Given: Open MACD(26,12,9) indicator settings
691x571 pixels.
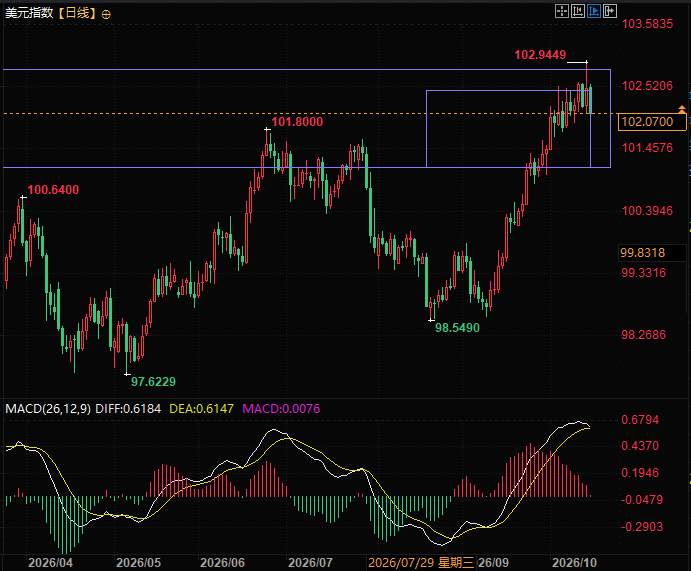Looking at the screenshot, I should click(x=48, y=409).
